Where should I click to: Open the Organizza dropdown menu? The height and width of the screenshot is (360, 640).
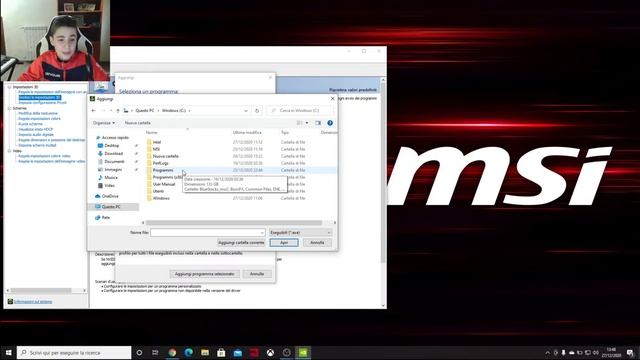(x=104, y=123)
